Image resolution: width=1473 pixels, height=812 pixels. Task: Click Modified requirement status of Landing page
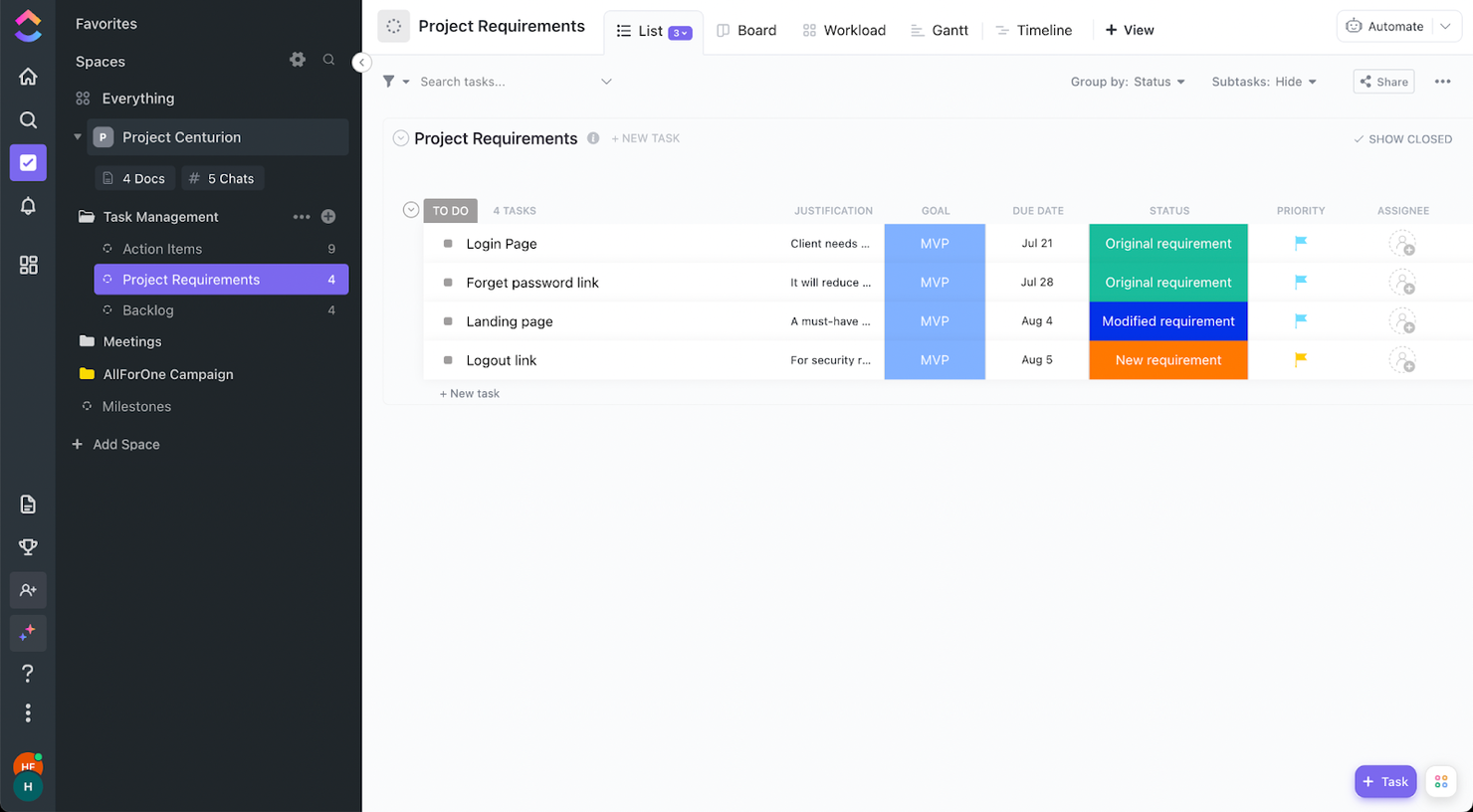(1167, 321)
